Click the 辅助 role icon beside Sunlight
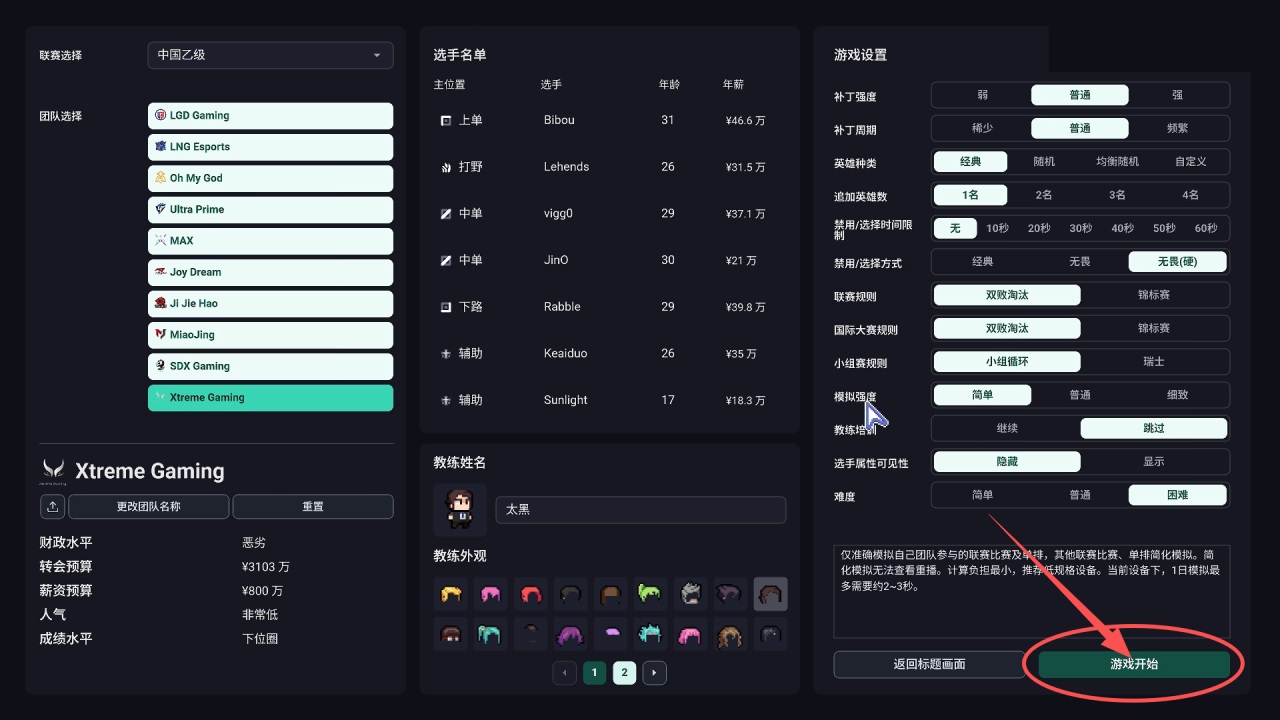Screen dimensions: 1280x720 point(446,400)
